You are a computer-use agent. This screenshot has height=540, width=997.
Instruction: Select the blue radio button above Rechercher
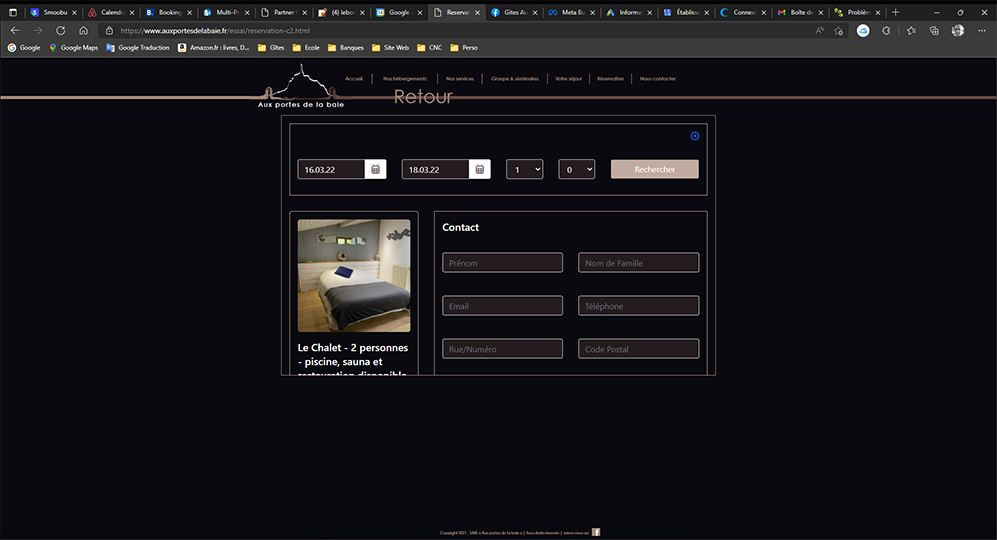695,135
